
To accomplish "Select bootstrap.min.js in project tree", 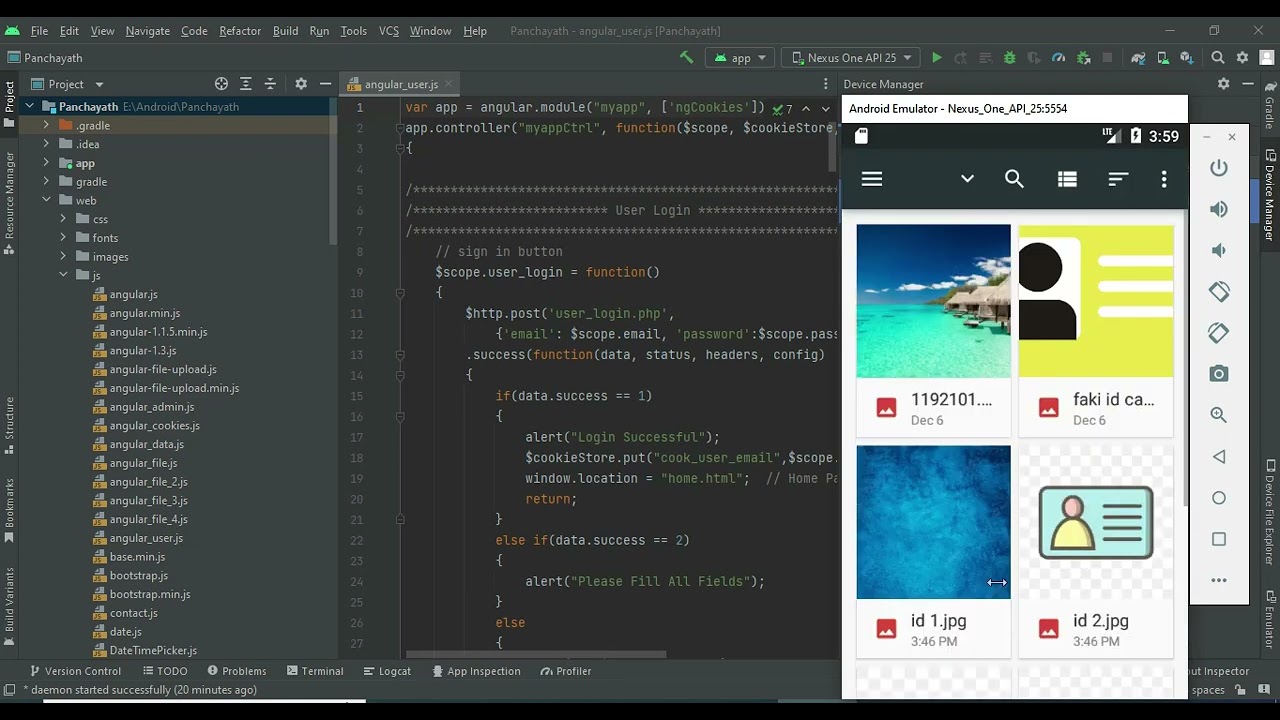I will point(150,594).
